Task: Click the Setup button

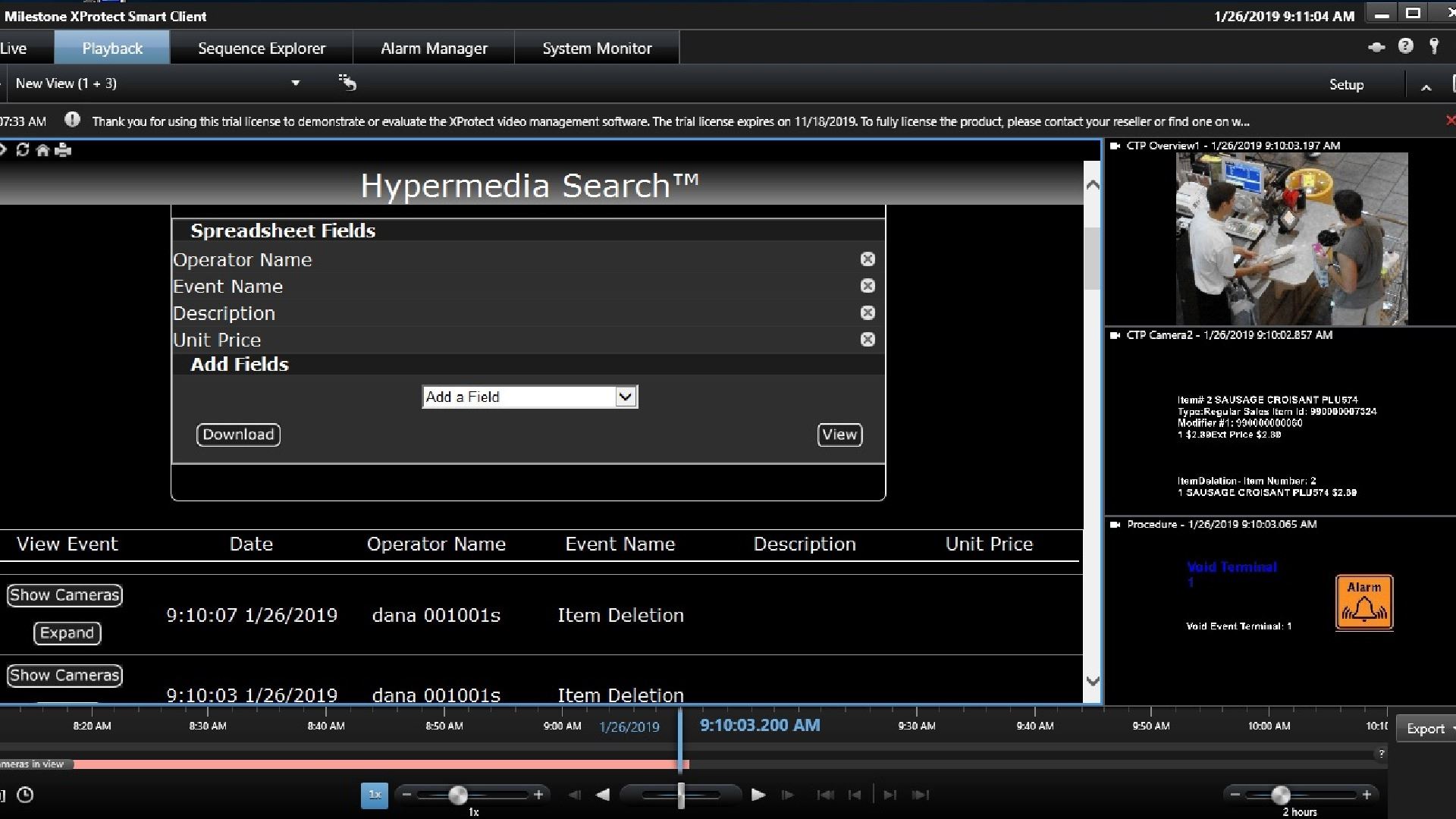Action: [x=1346, y=85]
